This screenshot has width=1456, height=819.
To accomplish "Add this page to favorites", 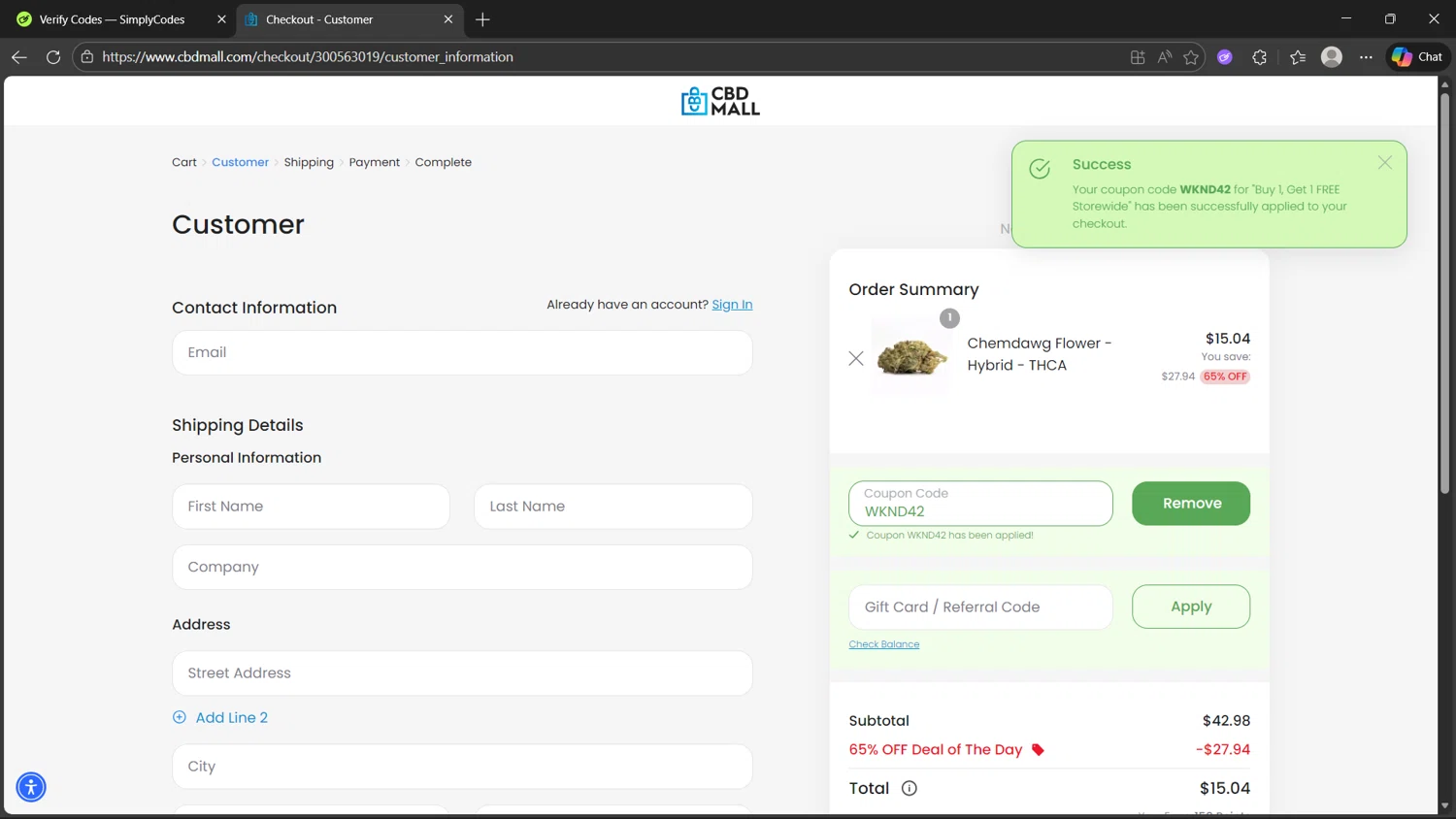I will (x=1191, y=57).
